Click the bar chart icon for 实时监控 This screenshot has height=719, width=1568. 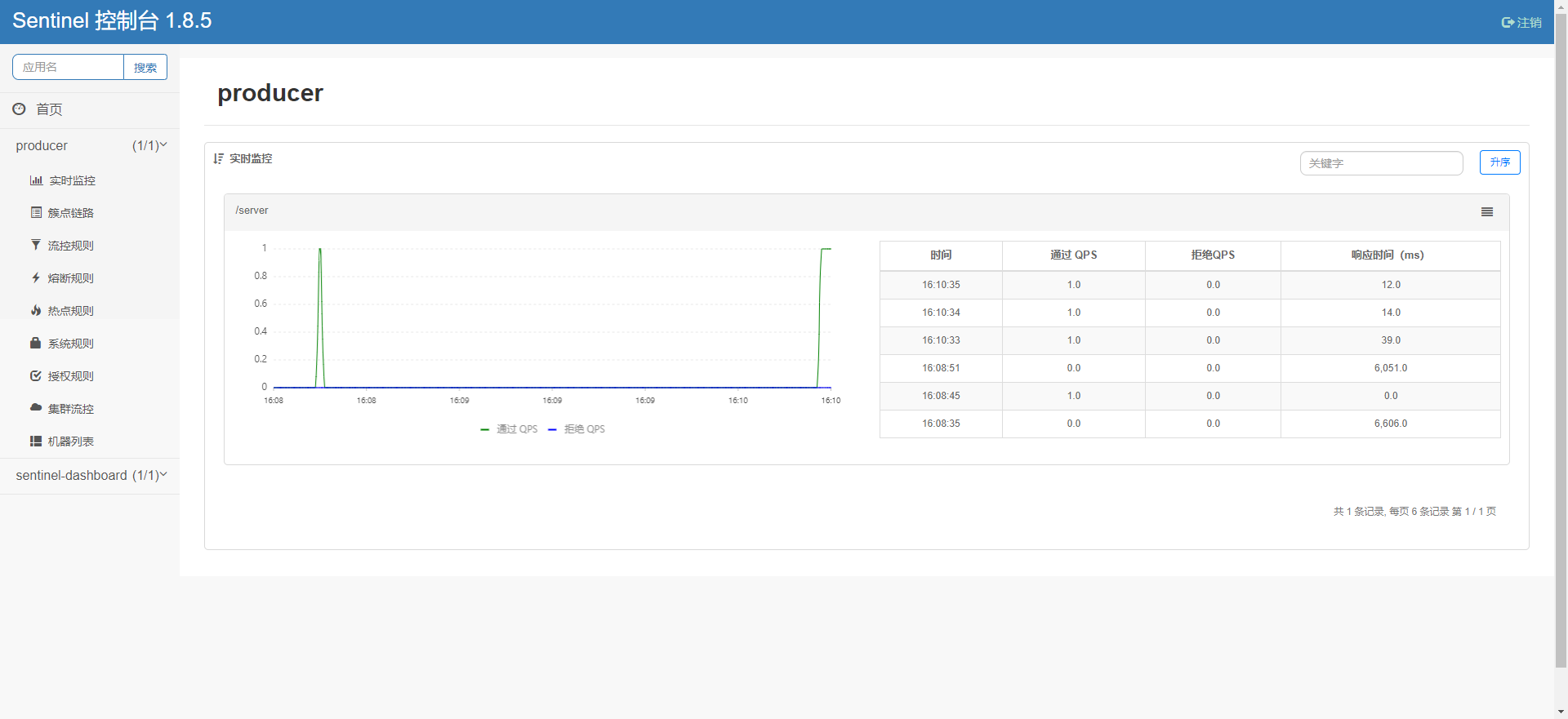36,180
